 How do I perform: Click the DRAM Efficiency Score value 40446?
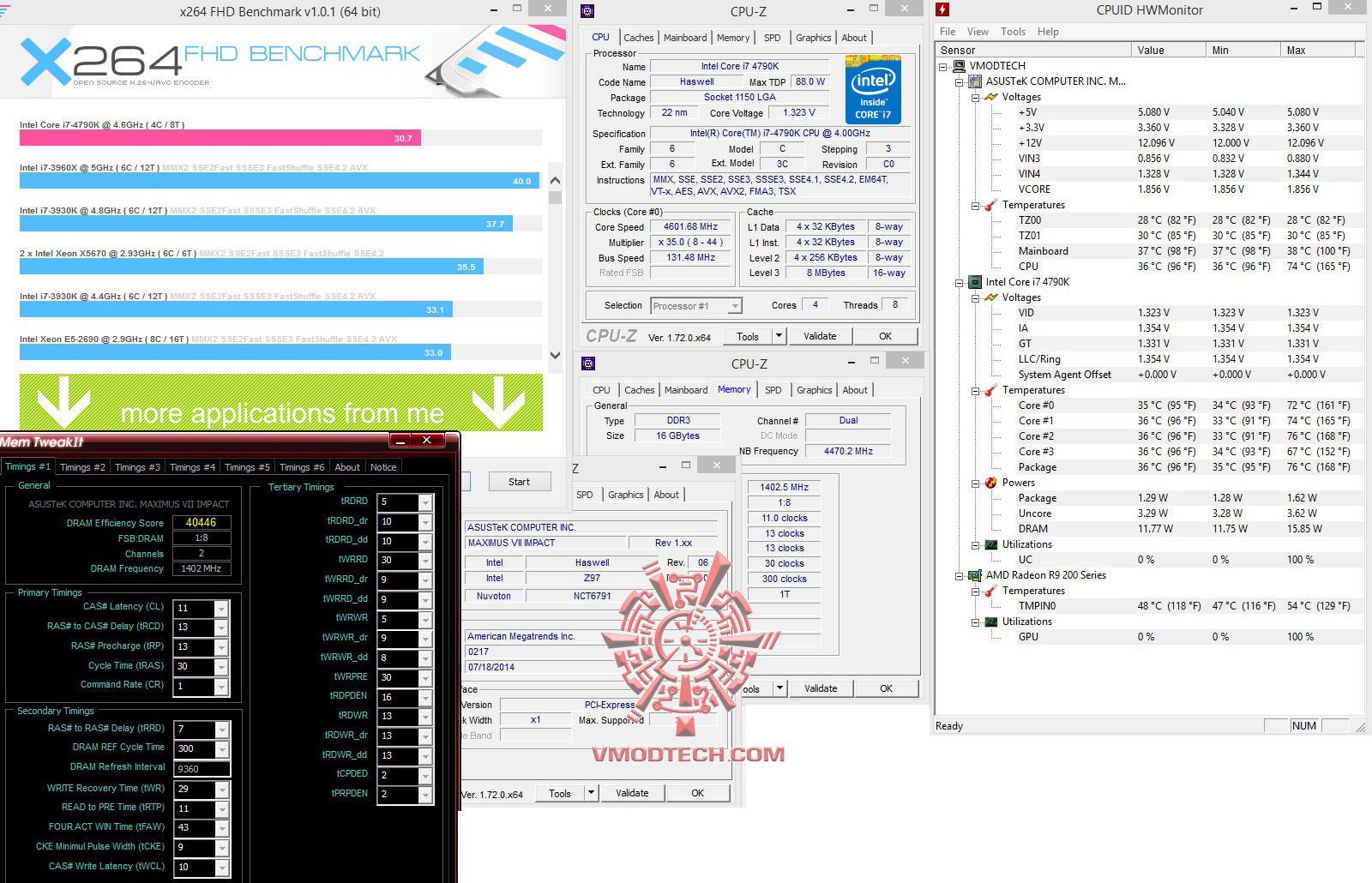click(202, 522)
